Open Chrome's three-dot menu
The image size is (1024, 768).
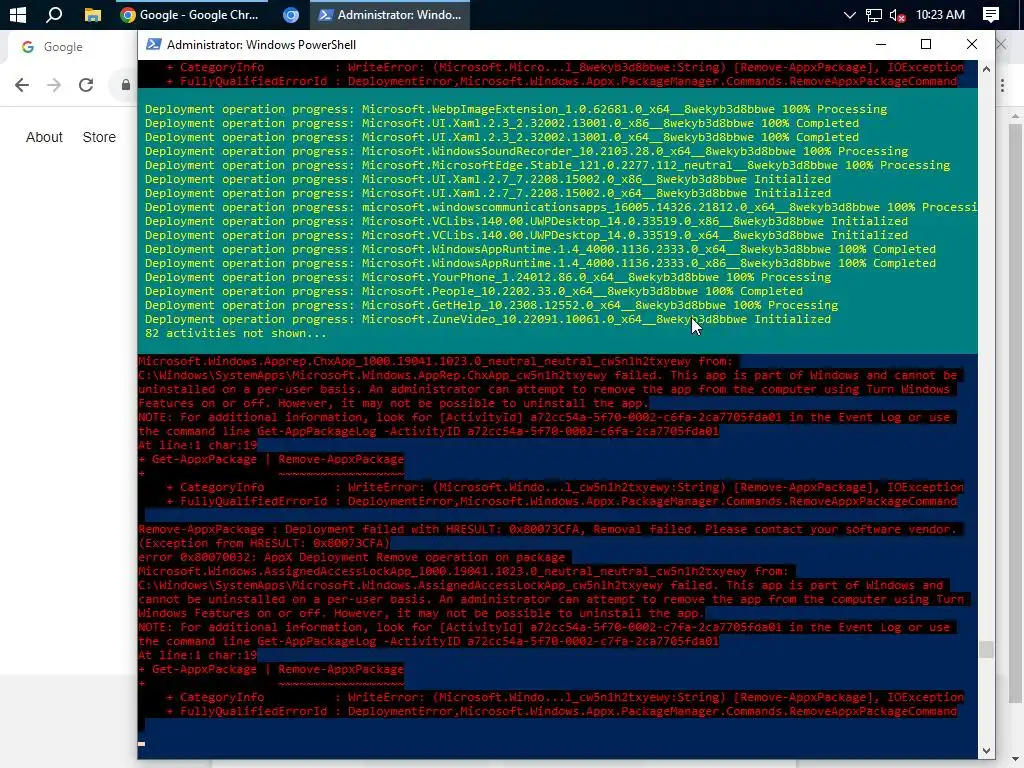coord(1002,85)
